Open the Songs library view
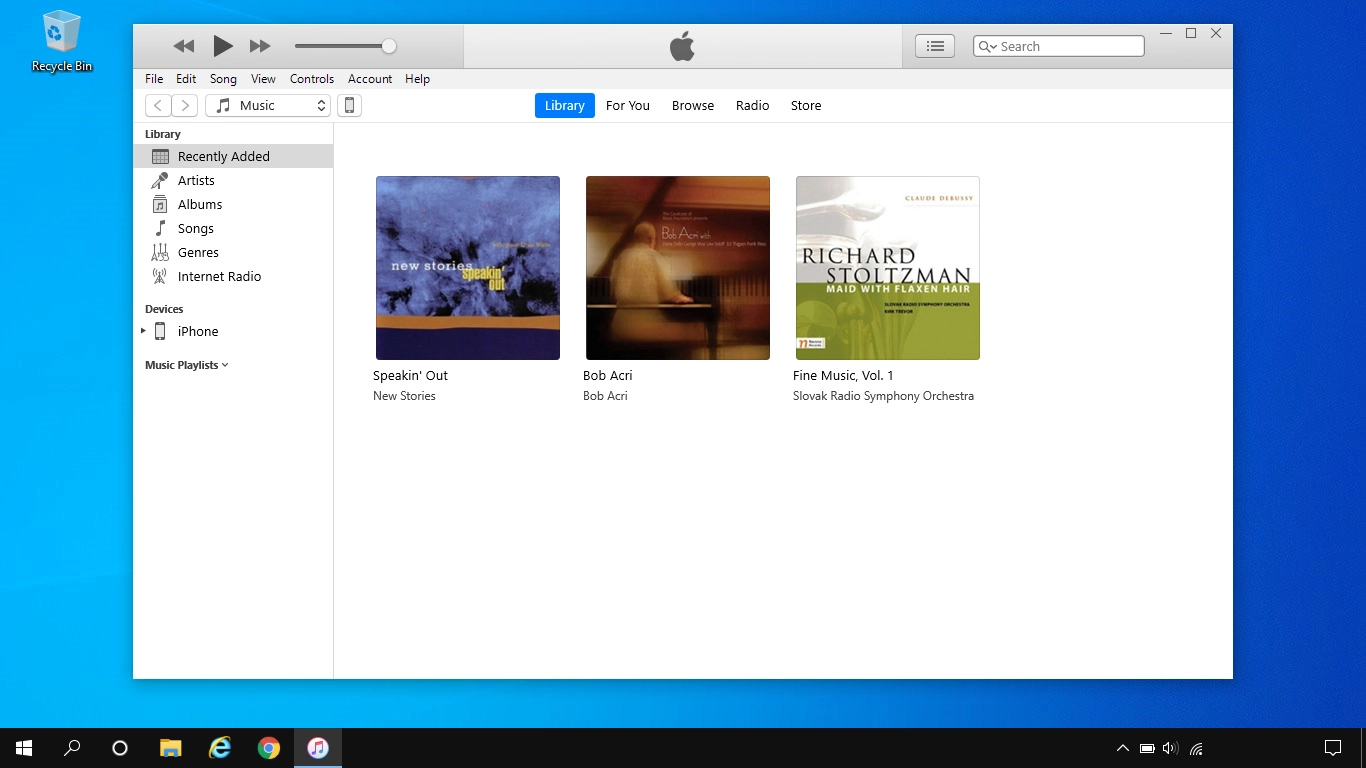Image resolution: width=1366 pixels, height=768 pixels. click(195, 228)
